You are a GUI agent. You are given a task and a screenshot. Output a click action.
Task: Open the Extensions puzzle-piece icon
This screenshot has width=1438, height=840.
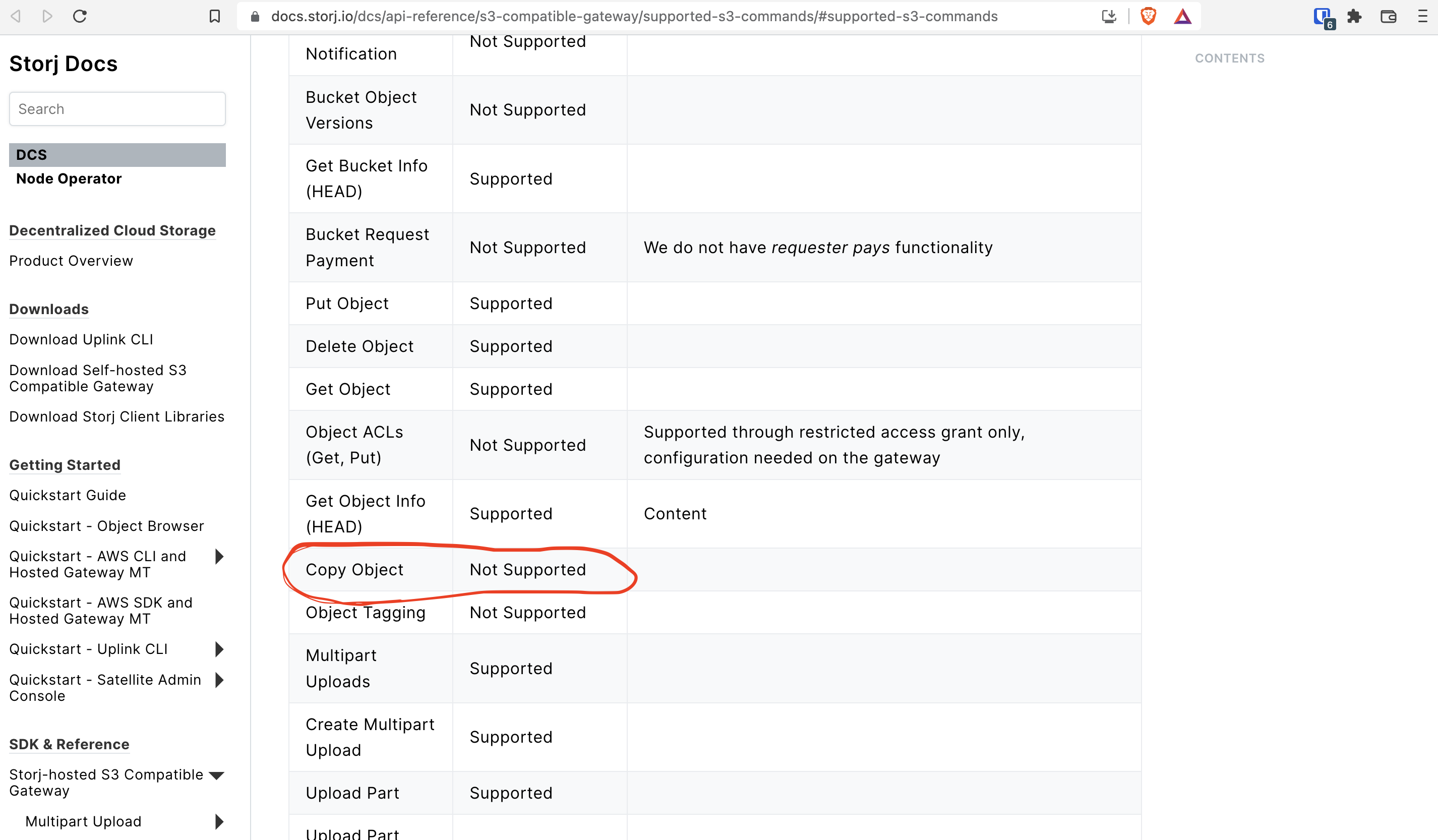pos(1355,16)
